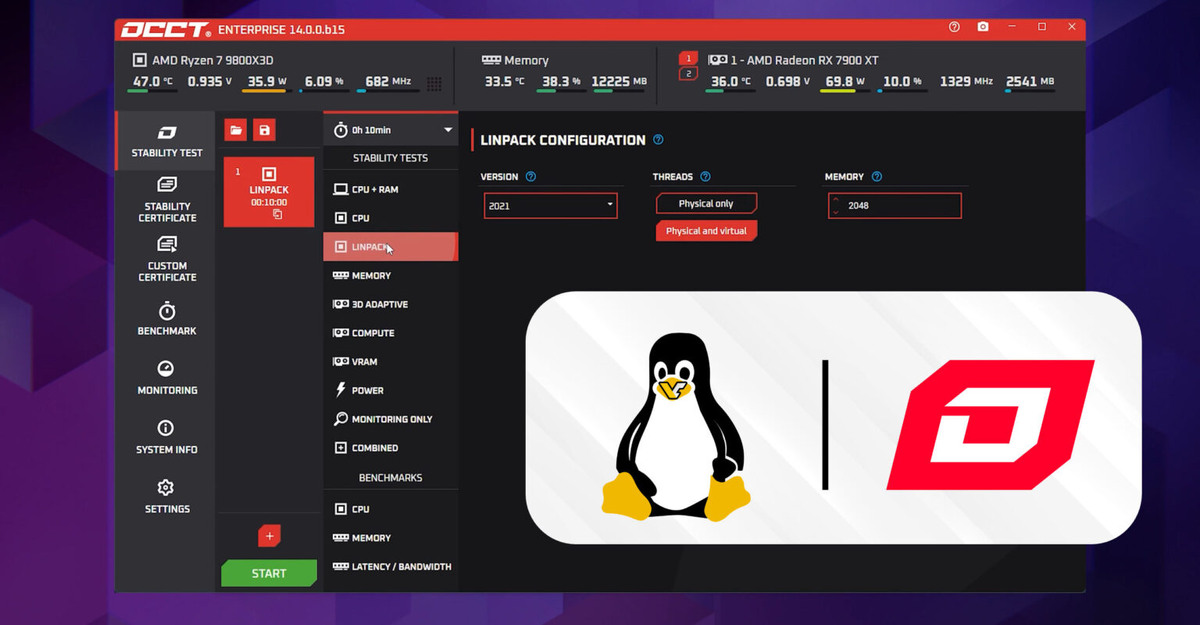This screenshot has height=625, width=1200.
Task: Open the help icon in the title bar
Action: tap(954, 28)
